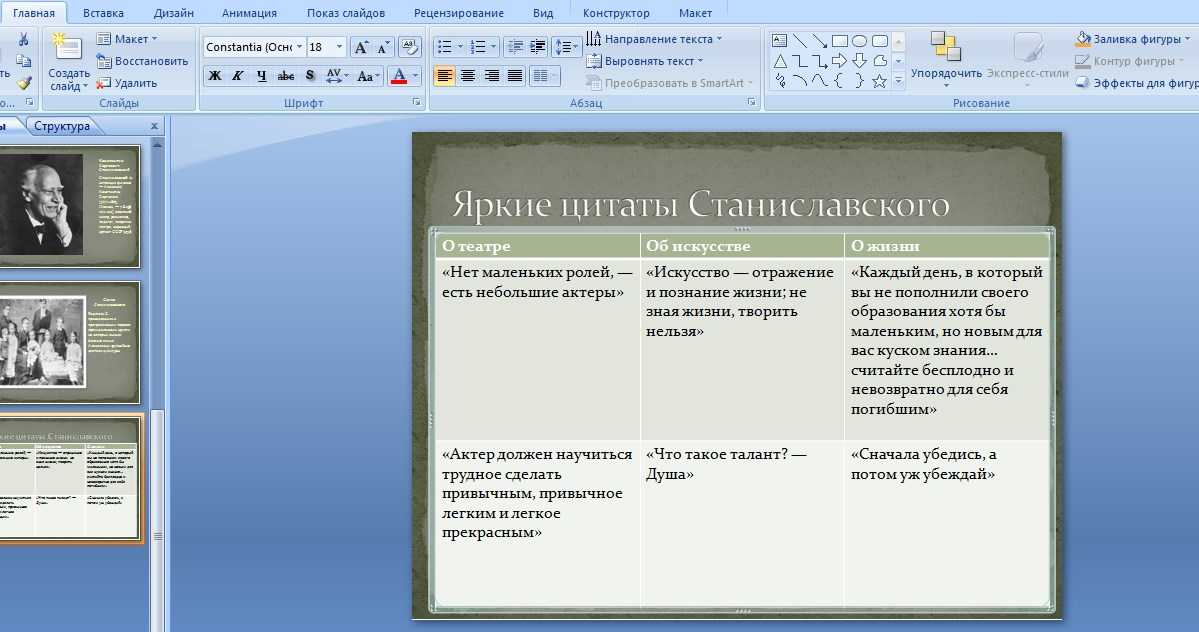The image size is (1199, 632).
Task: Expand the Макет layout dropdown
Action: [x=129, y=39]
